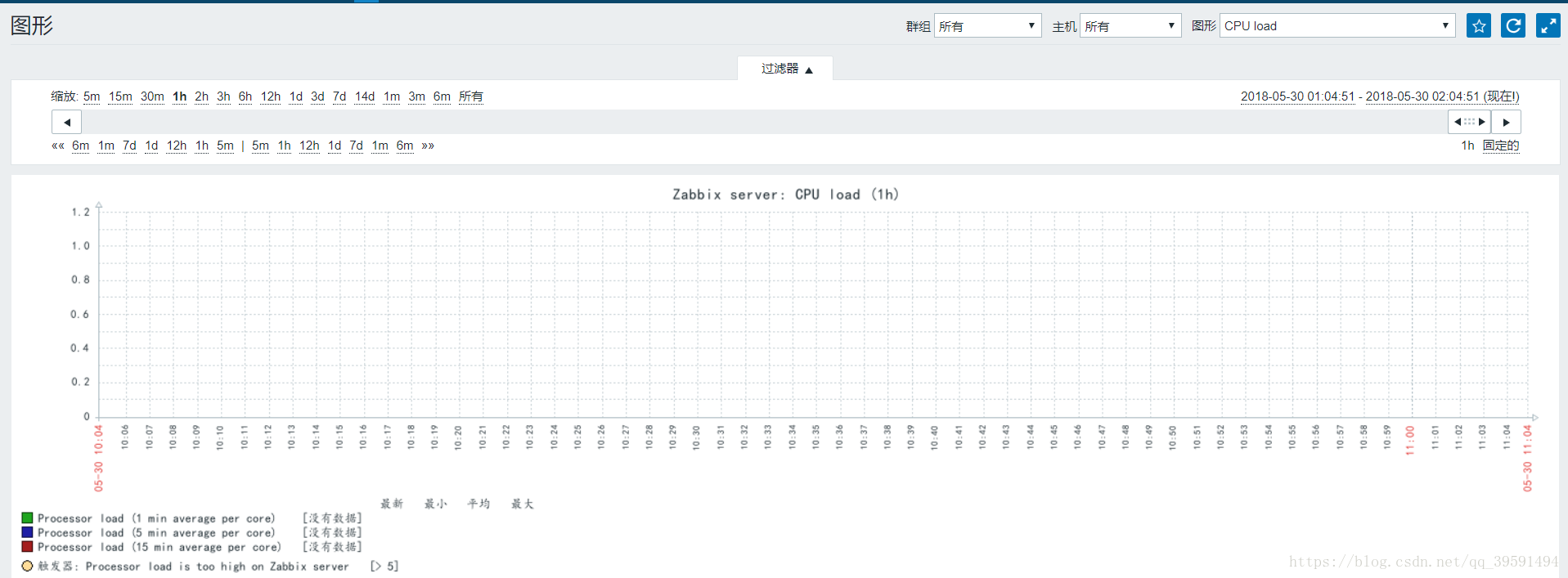Set zoom to 6h
1568x578 pixels.
[245, 96]
